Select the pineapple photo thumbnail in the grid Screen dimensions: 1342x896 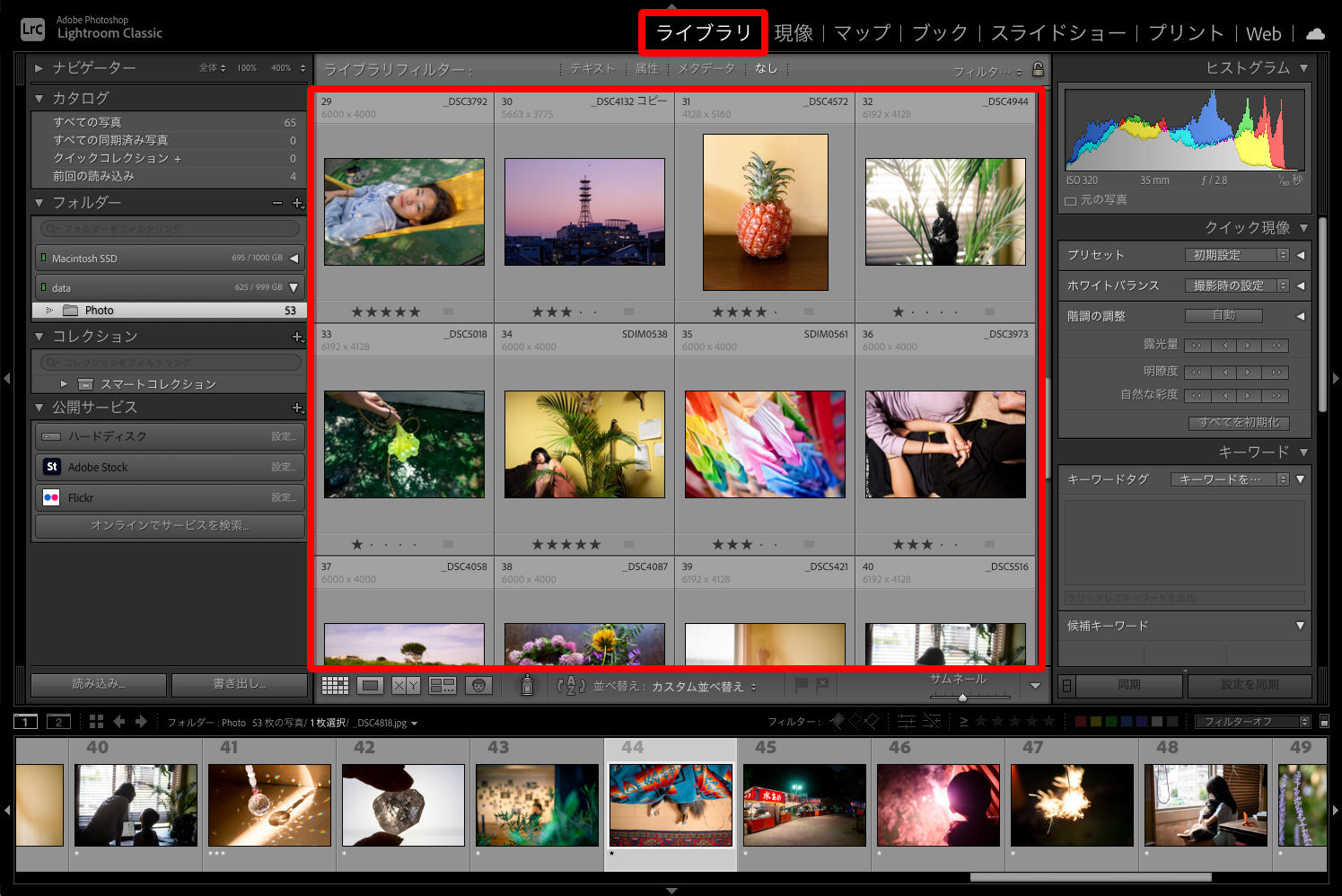tap(765, 213)
